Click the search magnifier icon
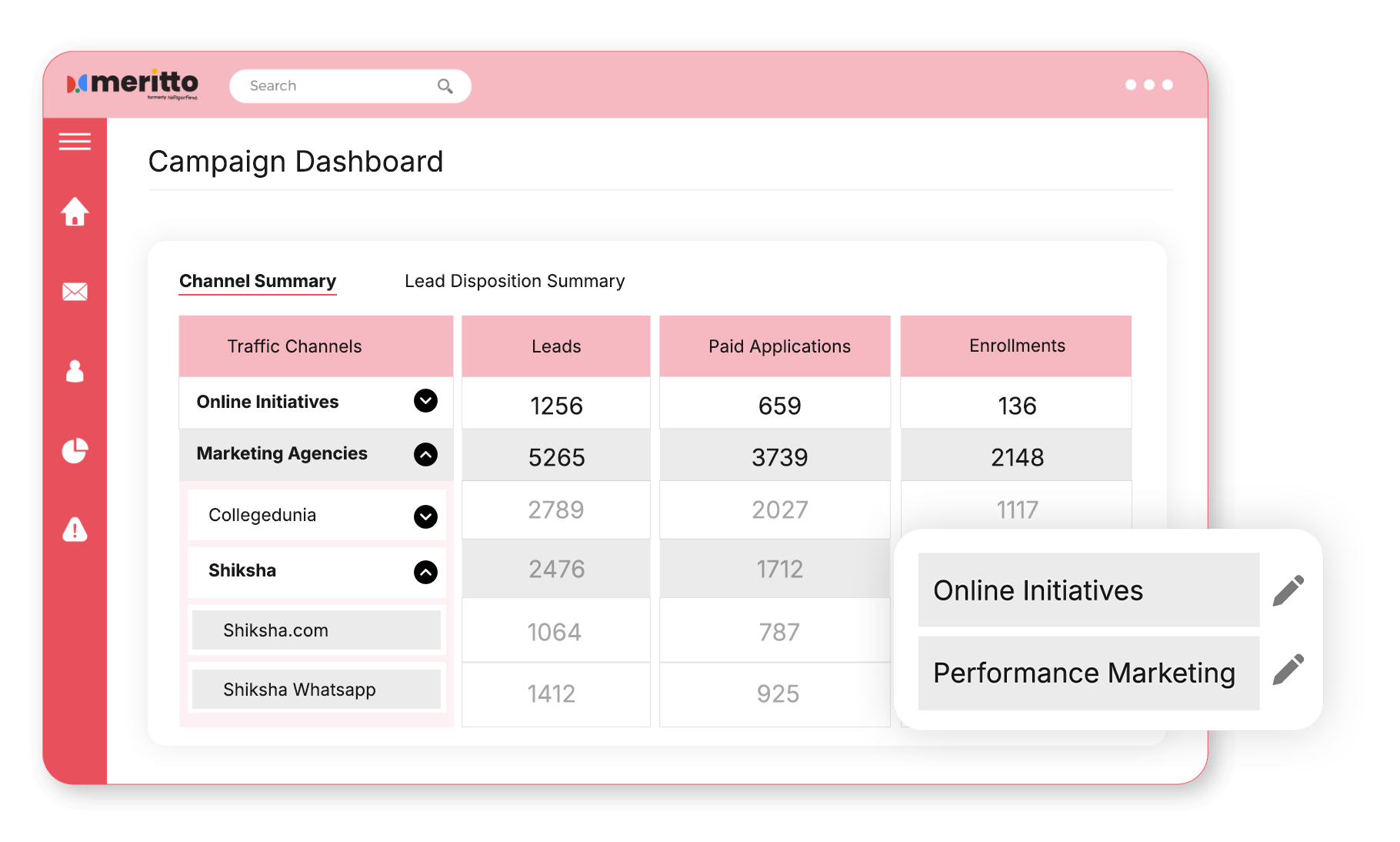The height and width of the screenshot is (842, 1400). (445, 85)
